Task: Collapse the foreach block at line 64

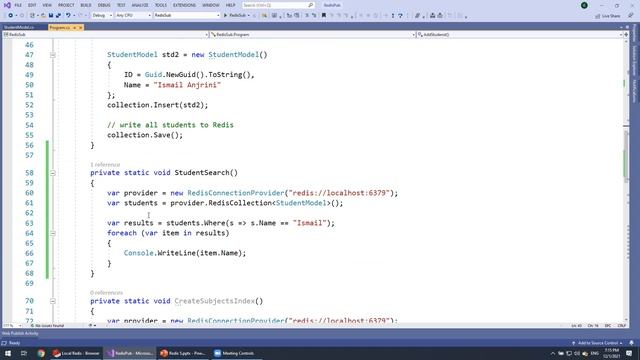Action: coord(53,233)
